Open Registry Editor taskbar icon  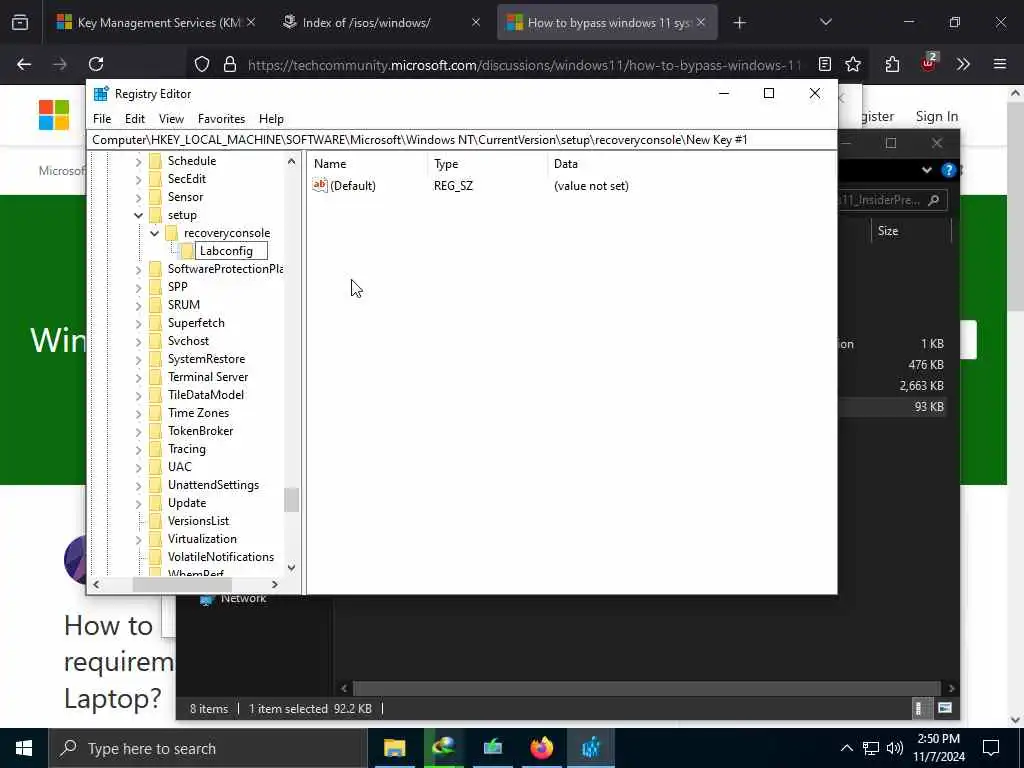[591, 748]
